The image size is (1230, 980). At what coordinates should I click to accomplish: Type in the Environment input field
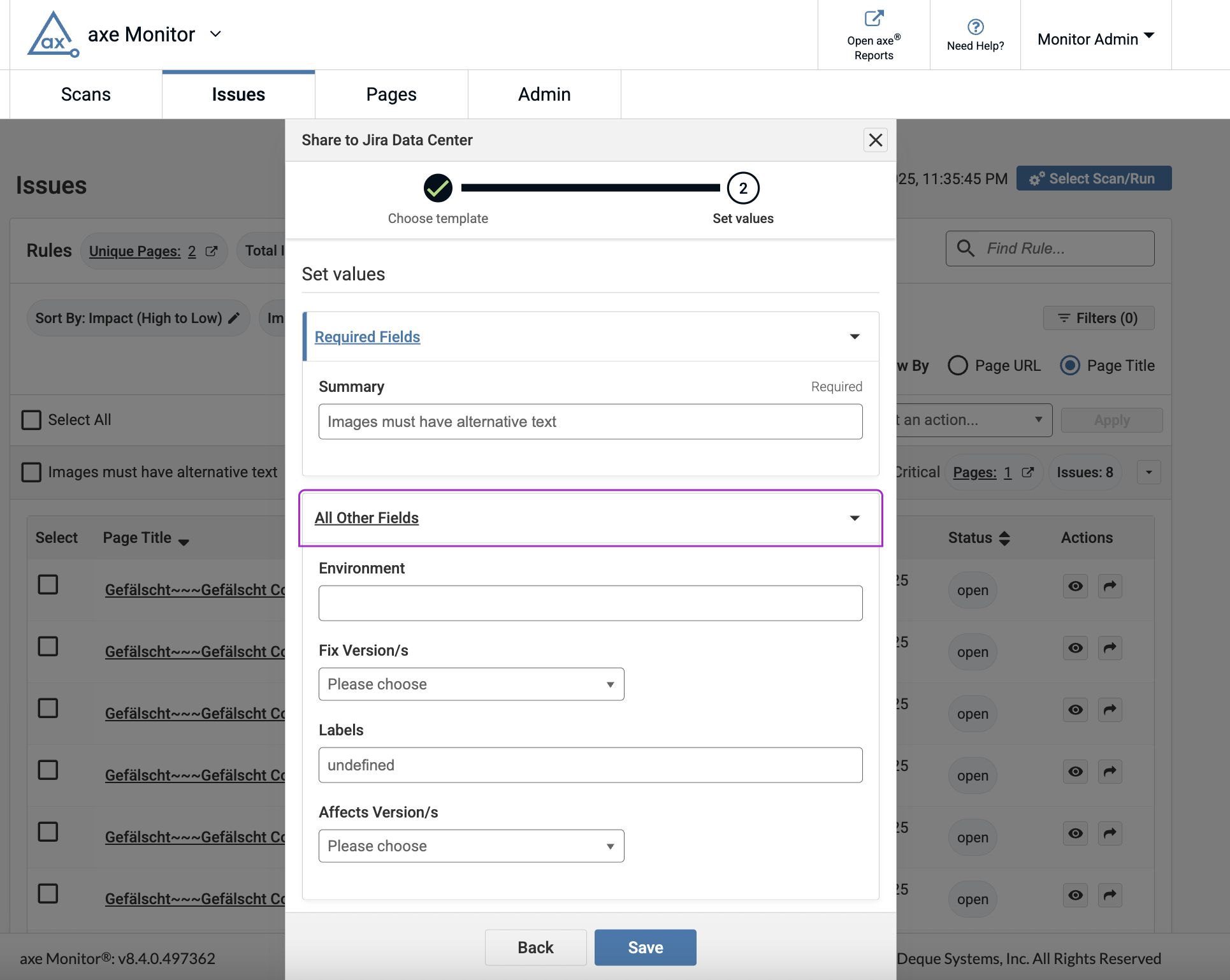tap(590, 602)
